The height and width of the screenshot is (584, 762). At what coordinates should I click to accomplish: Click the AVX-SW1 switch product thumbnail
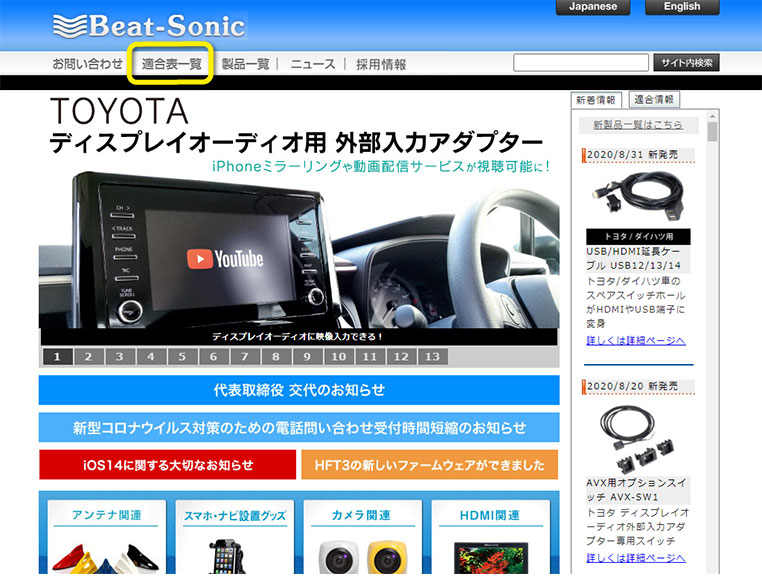(637, 438)
